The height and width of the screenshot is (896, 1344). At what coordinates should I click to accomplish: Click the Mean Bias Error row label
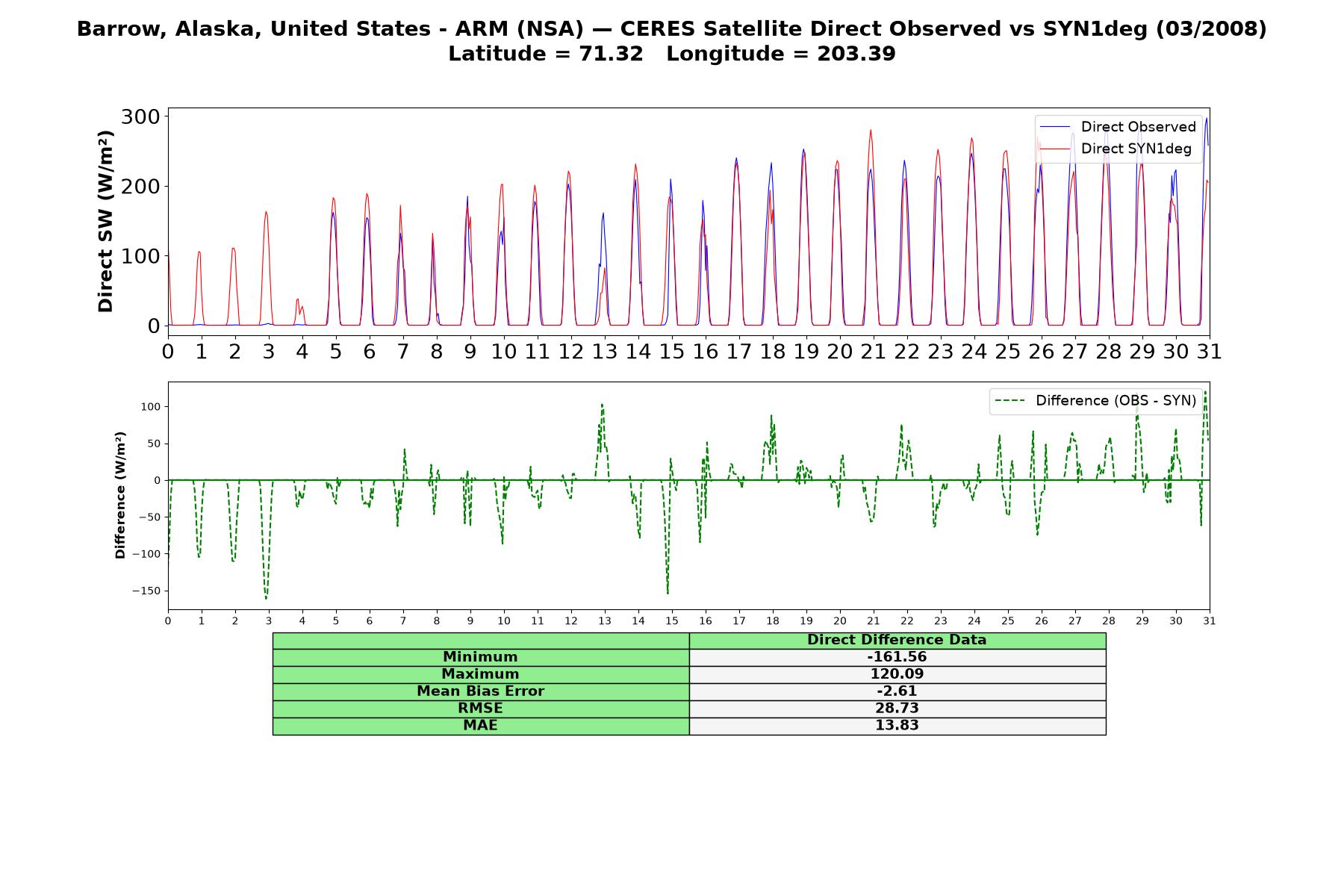coord(481,691)
